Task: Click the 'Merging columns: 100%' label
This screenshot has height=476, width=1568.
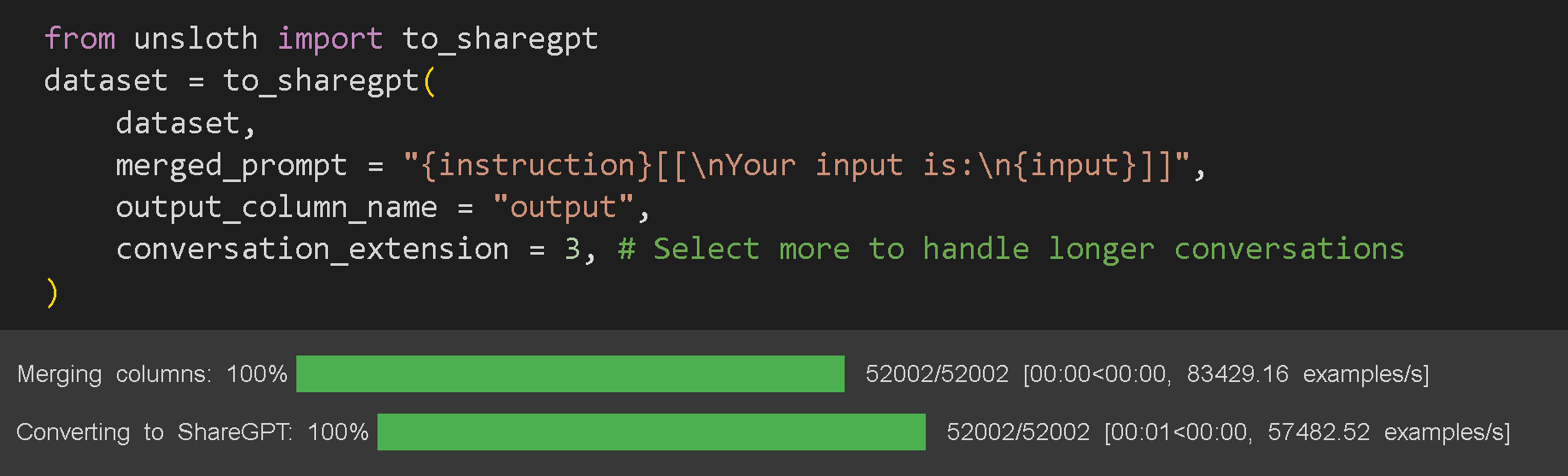Action: click(x=152, y=374)
